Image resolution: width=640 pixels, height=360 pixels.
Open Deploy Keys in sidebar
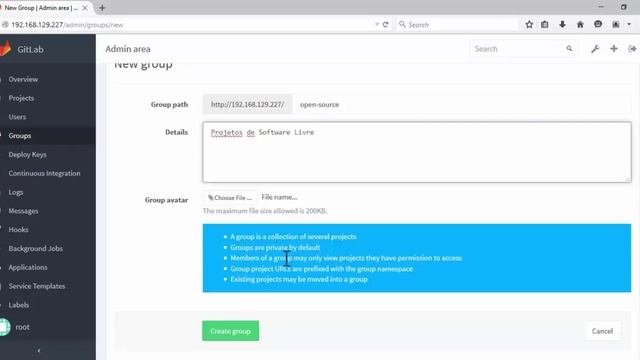tap(27, 154)
